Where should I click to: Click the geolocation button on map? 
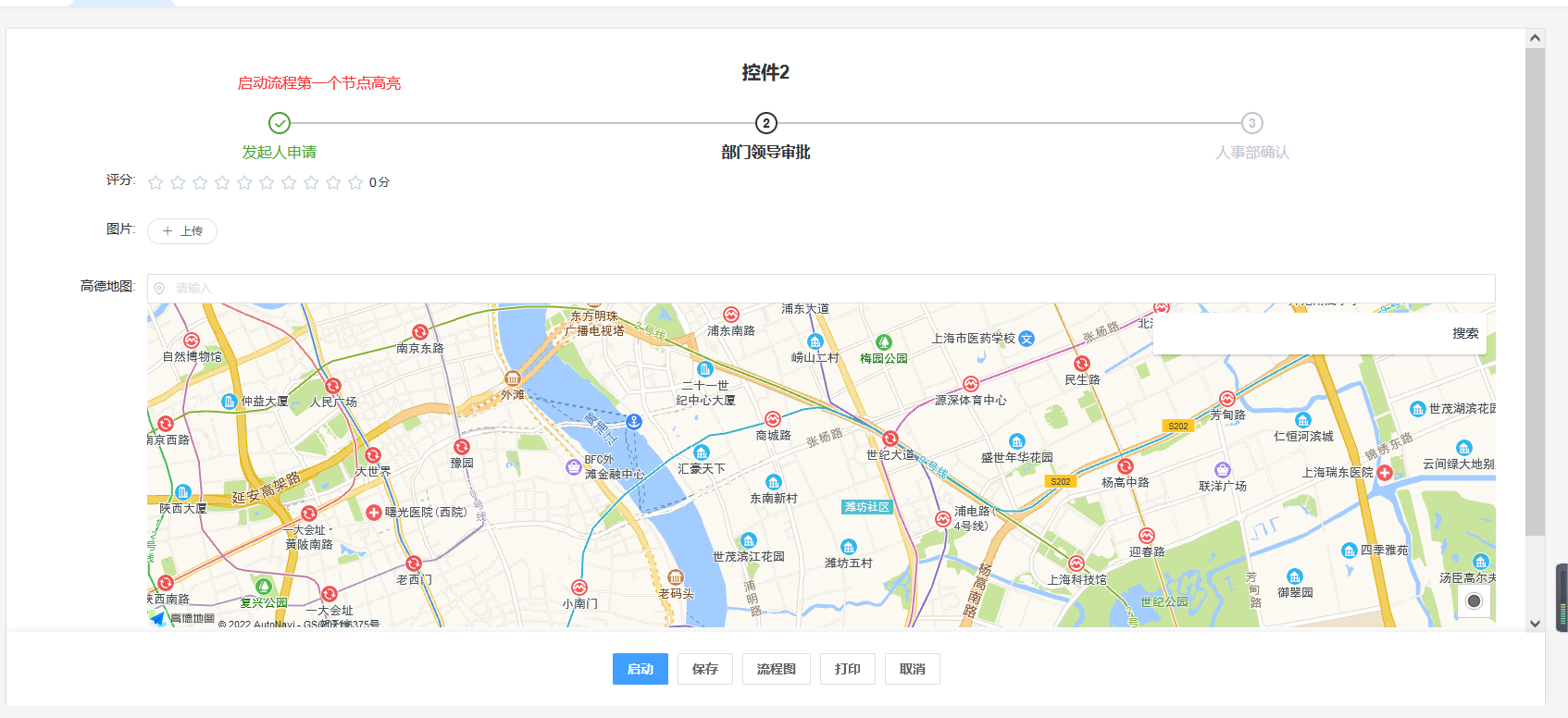tap(1475, 601)
